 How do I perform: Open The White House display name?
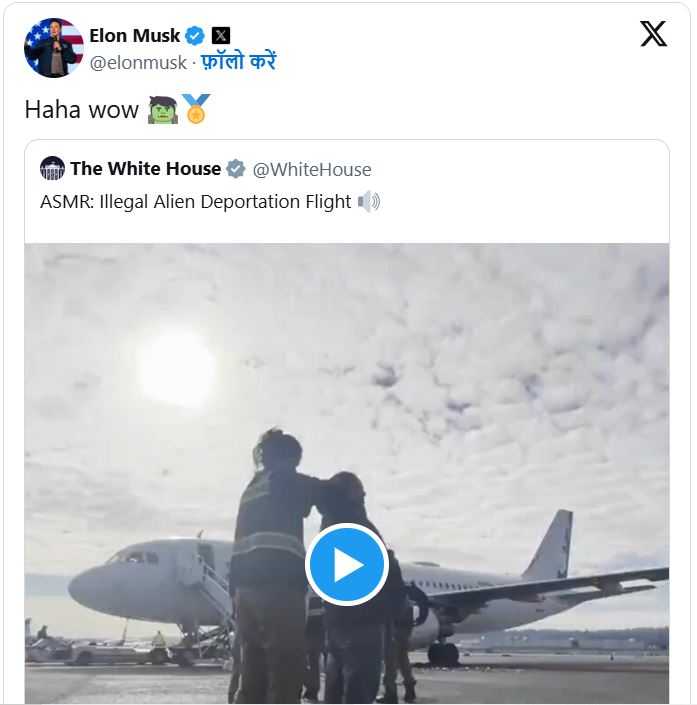pos(145,169)
